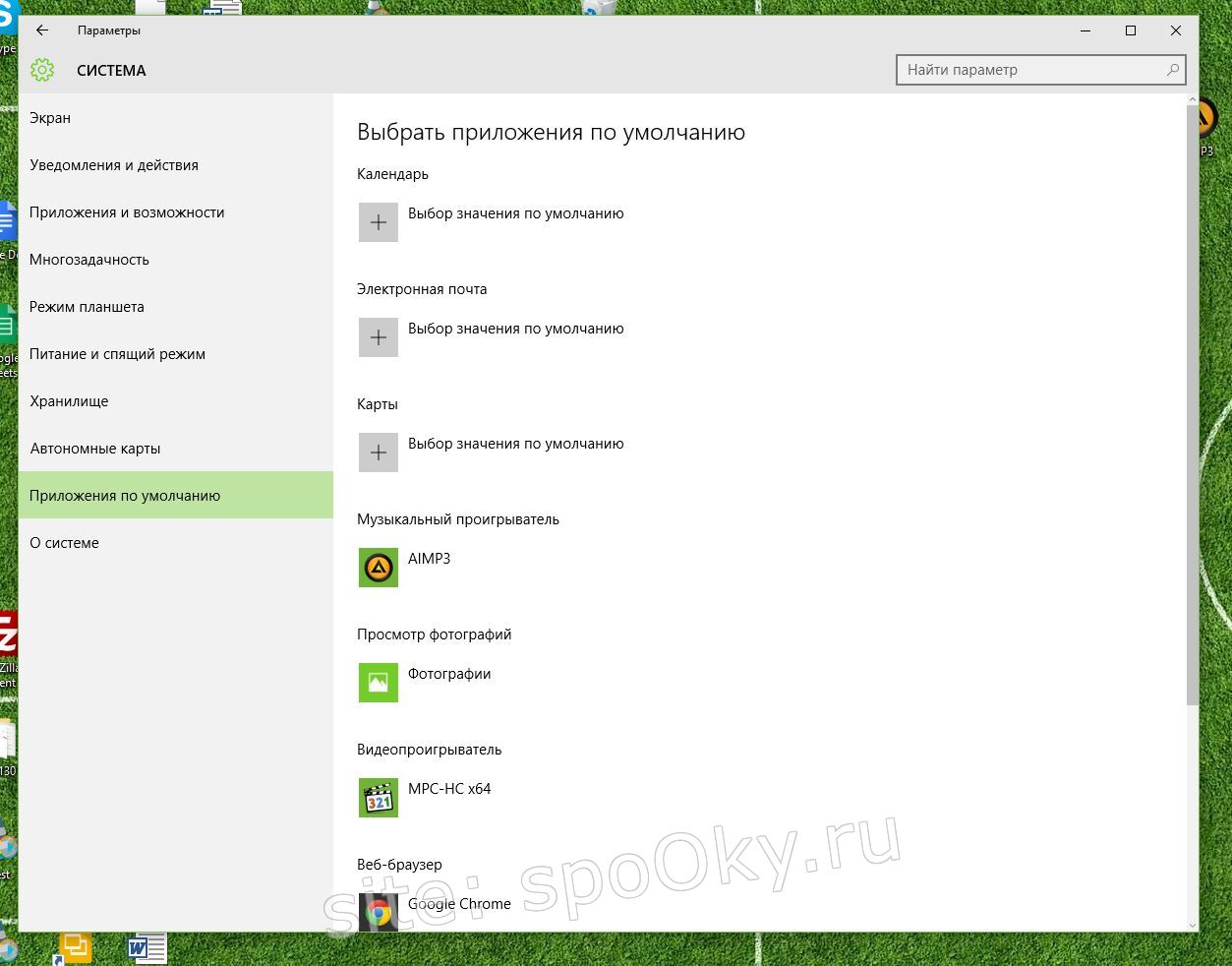Select Многозадачность in sidebar
This screenshot has width=1232, height=966.
coord(176,260)
